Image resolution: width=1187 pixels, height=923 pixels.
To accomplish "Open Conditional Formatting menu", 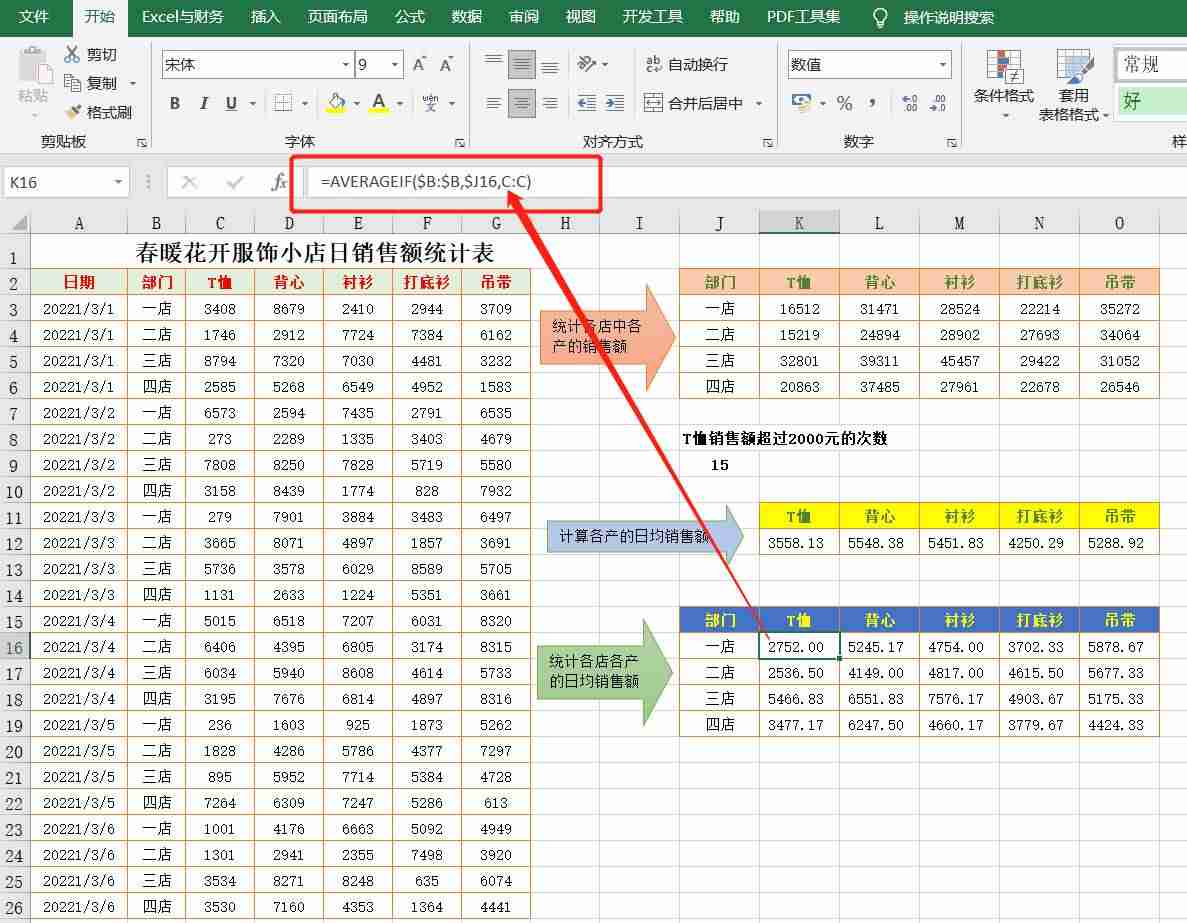I will (x=1004, y=84).
